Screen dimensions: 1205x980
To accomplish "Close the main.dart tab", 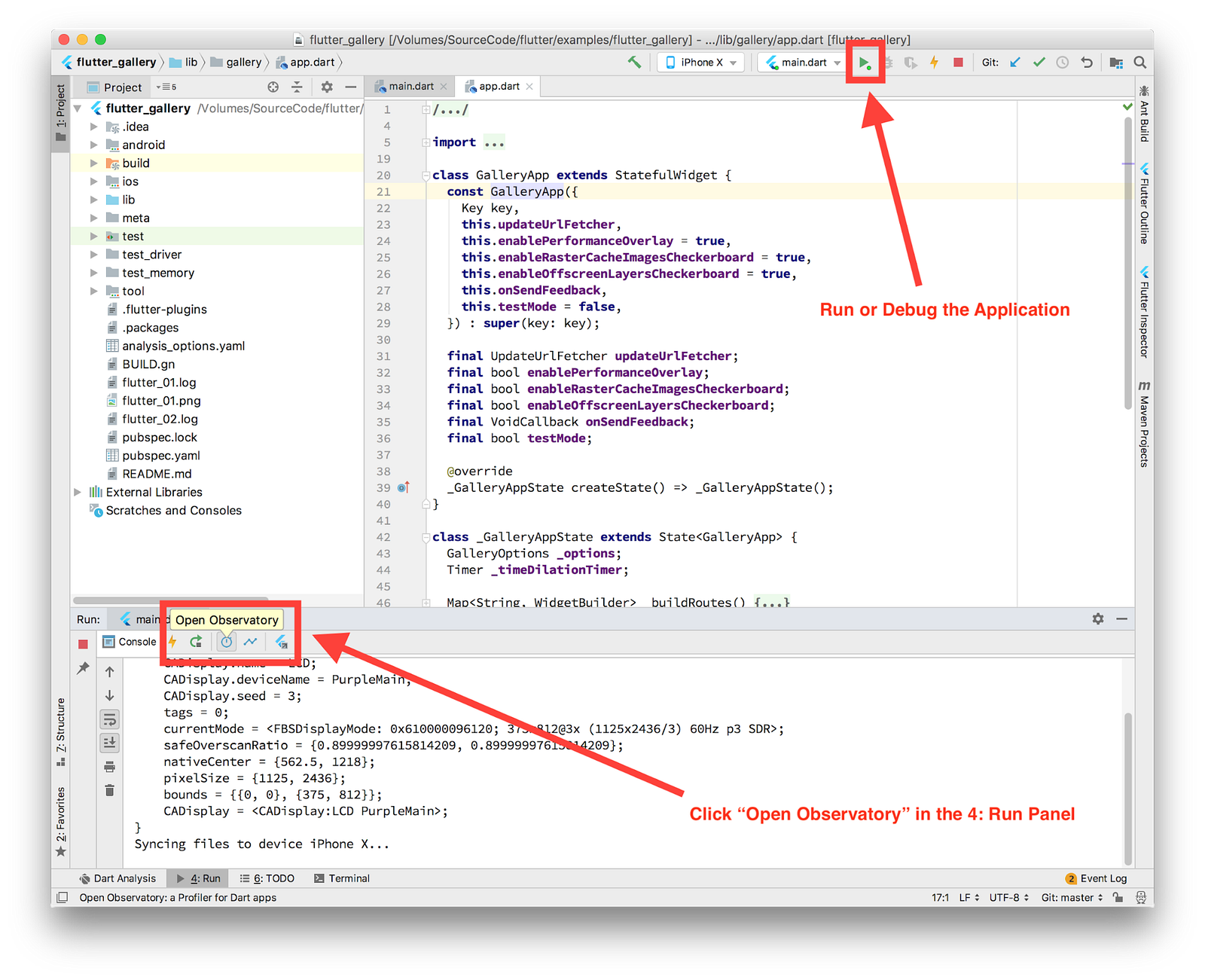I will [x=444, y=87].
